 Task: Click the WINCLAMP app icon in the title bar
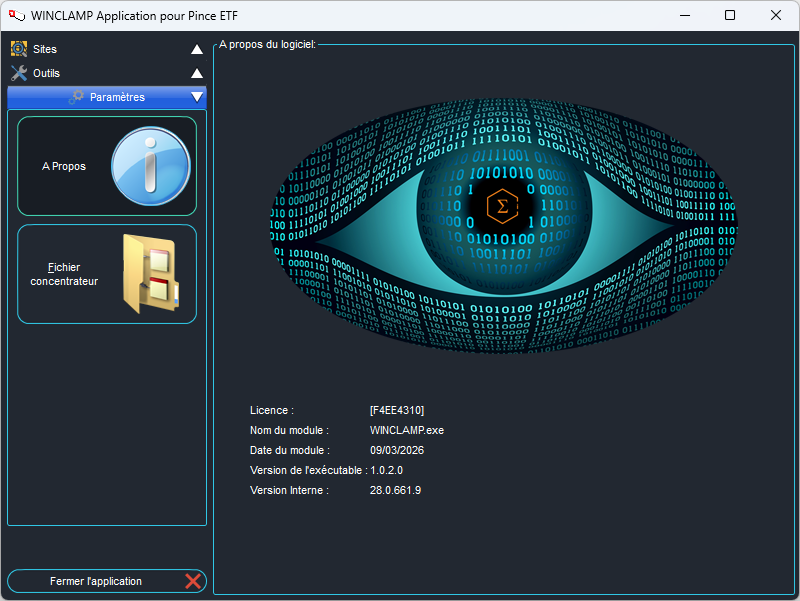point(15,15)
